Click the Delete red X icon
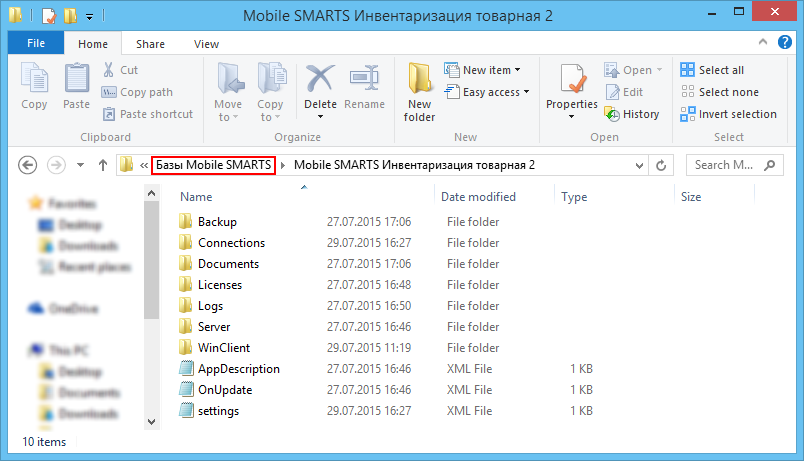 (x=320, y=79)
